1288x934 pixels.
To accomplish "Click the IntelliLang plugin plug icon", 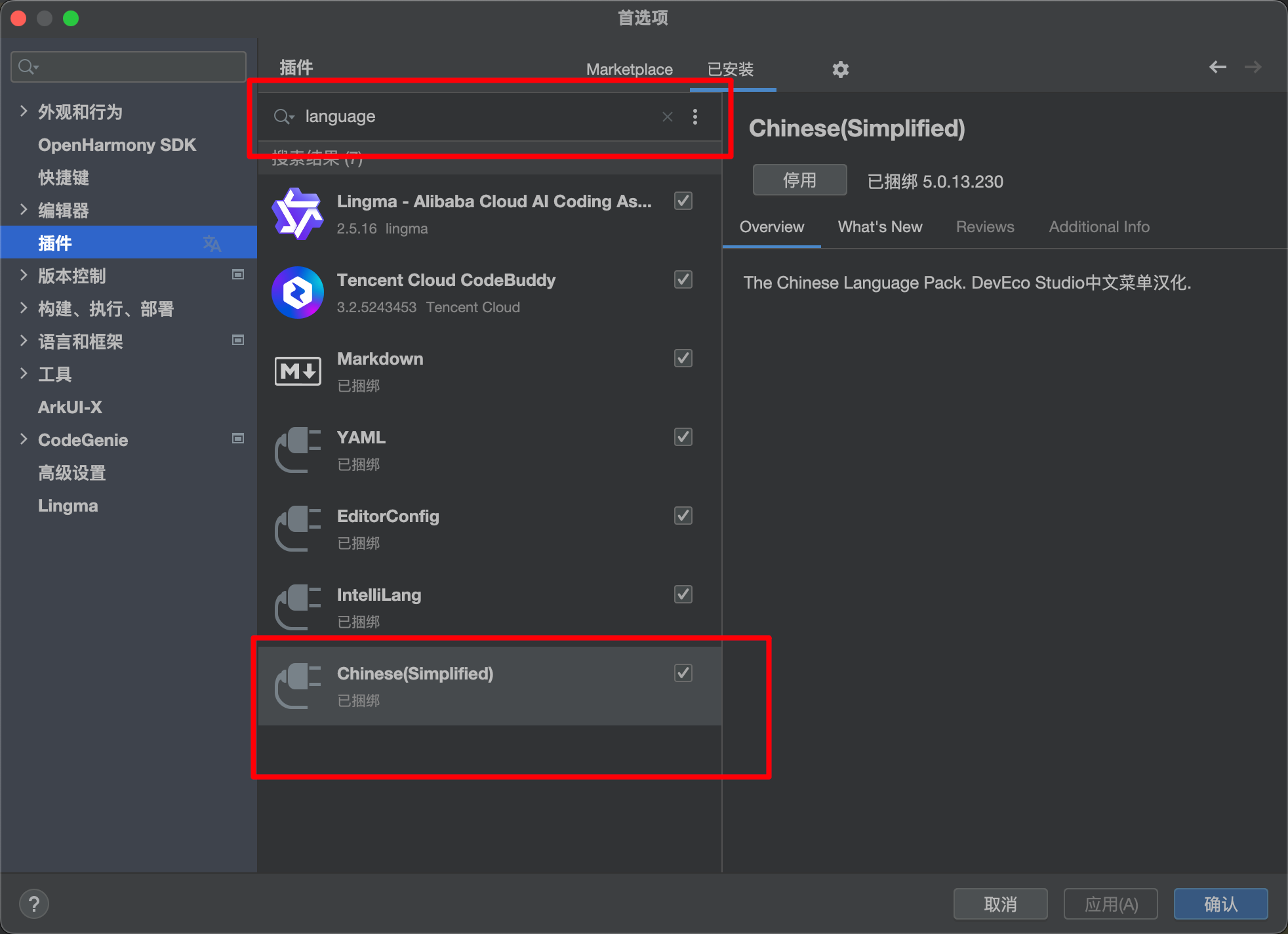I will click(x=298, y=607).
